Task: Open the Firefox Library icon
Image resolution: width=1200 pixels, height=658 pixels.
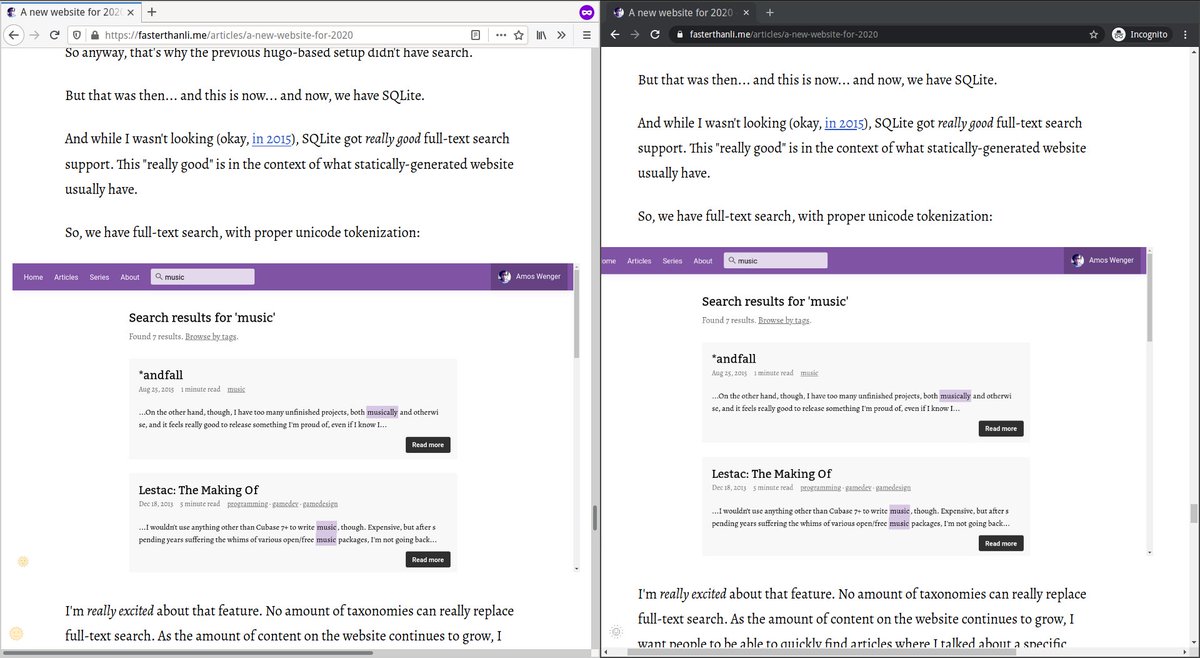Action: pyautogui.click(x=541, y=35)
